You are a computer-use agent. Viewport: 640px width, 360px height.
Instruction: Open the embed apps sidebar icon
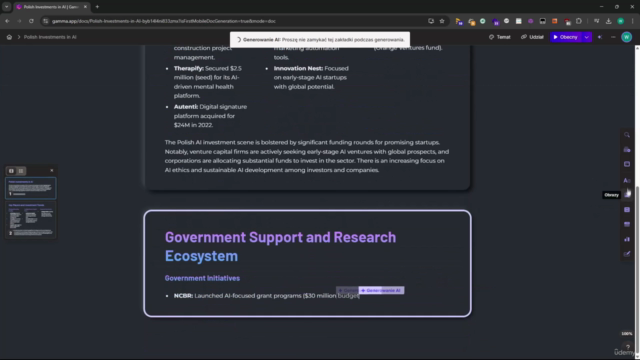[x=627, y=224]
